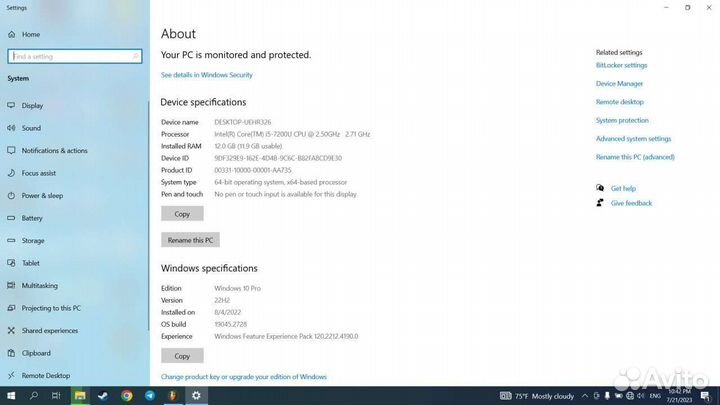Click the Get help link text
This screenshot has width=720, height=405.
point(623,188)
